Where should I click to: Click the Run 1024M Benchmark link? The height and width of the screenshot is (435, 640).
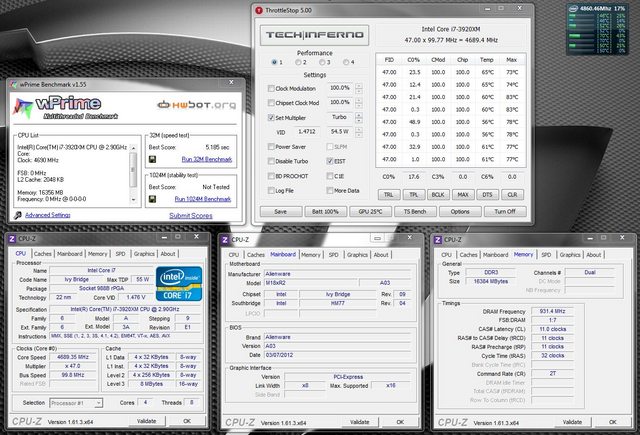click(203, 199)
